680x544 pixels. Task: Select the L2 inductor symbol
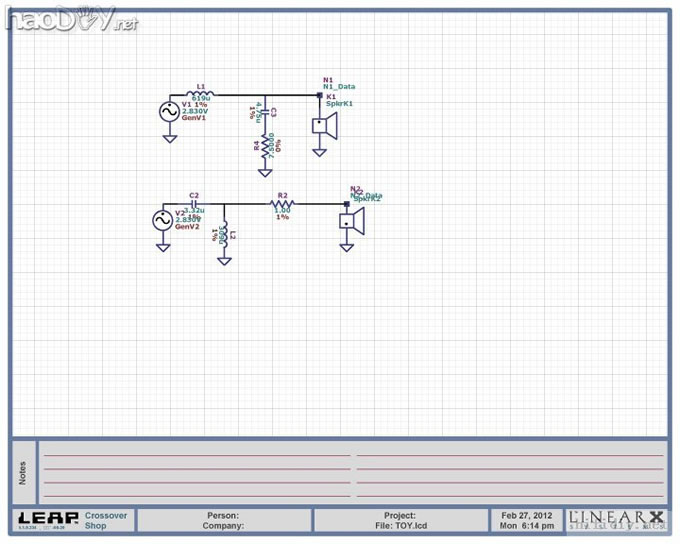pyautogui.click(x=224, y=236)
